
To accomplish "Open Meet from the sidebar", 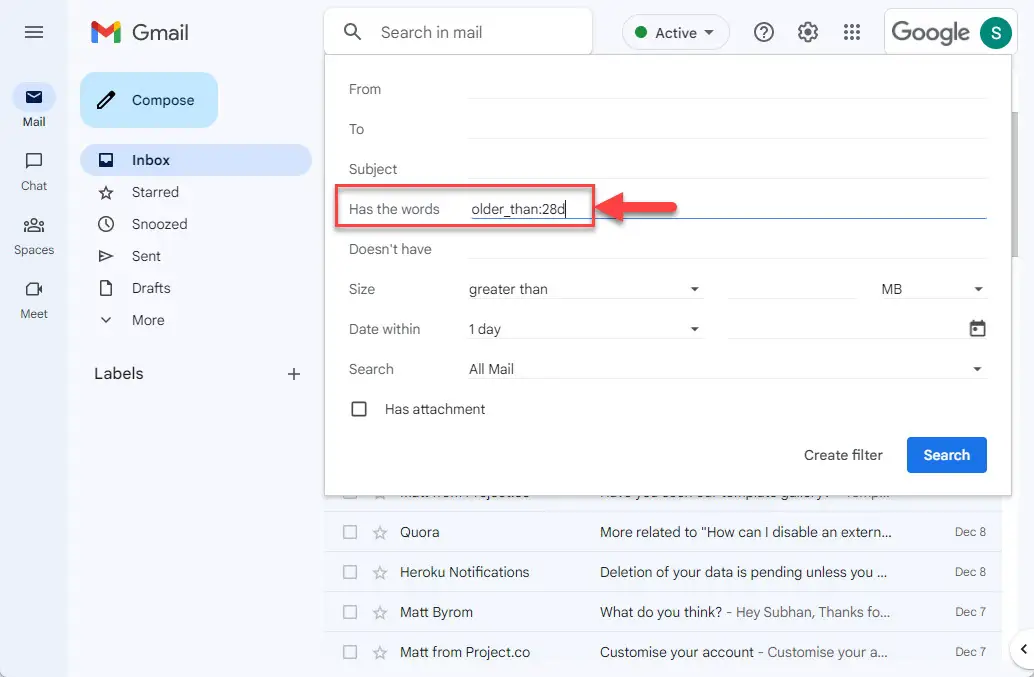I will point(34,298).
